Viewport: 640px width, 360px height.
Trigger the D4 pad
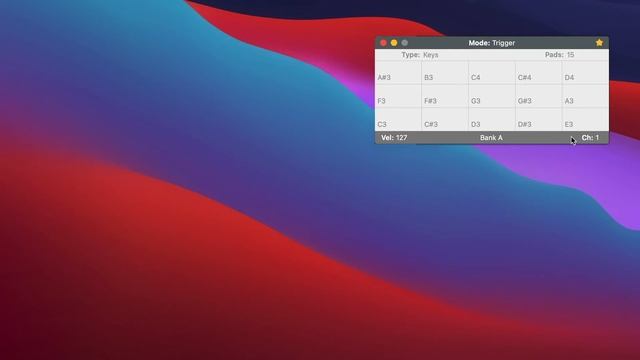pos(585,73)
